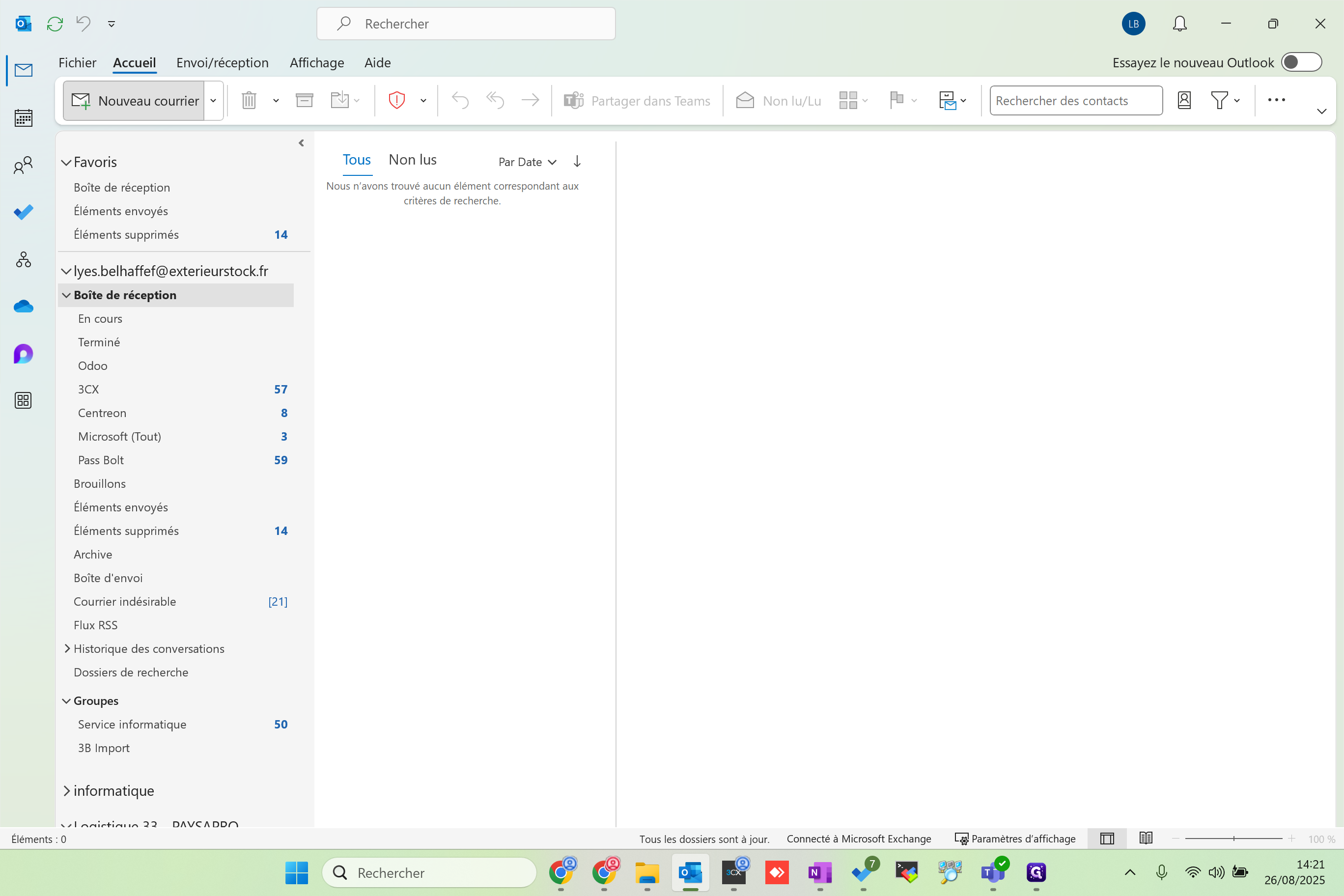Screen dimensions: 1344x896
Task: Open the Pass Bolt folder
Action: pos(176,460)
